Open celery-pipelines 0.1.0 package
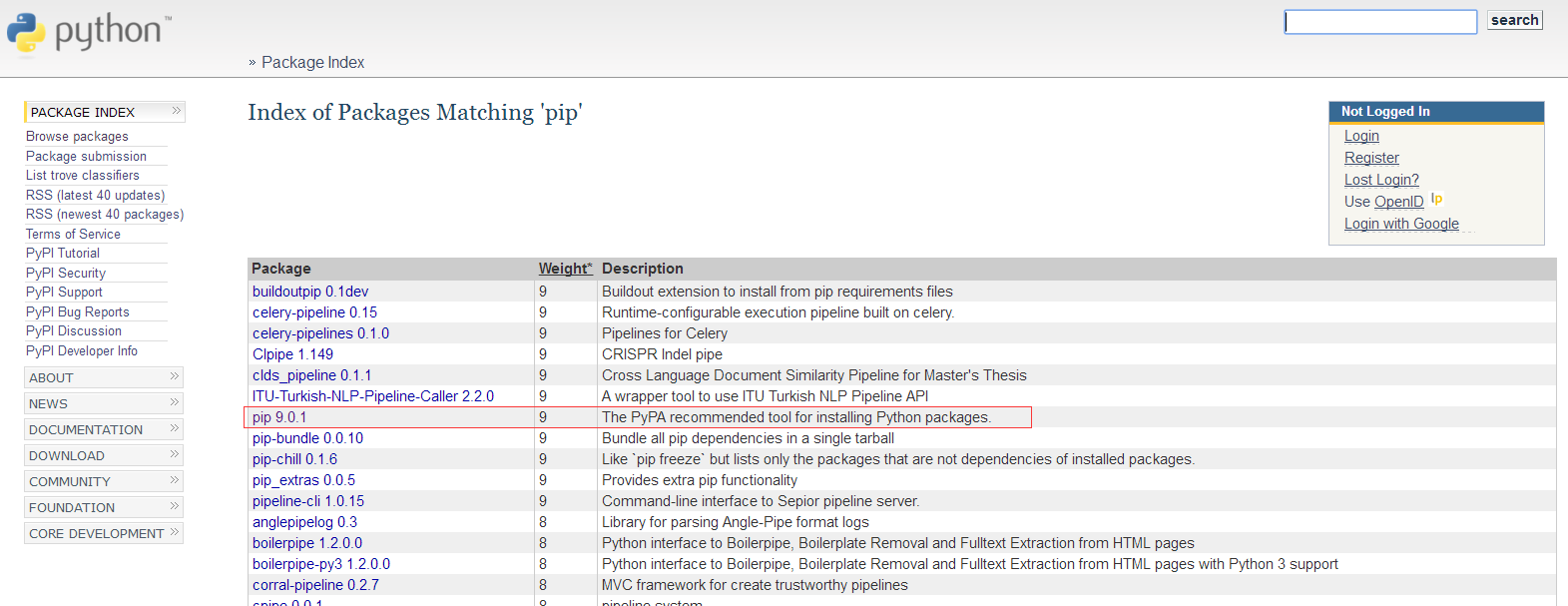This screenshot has height=606, width=1568. [x=320, y=333]
